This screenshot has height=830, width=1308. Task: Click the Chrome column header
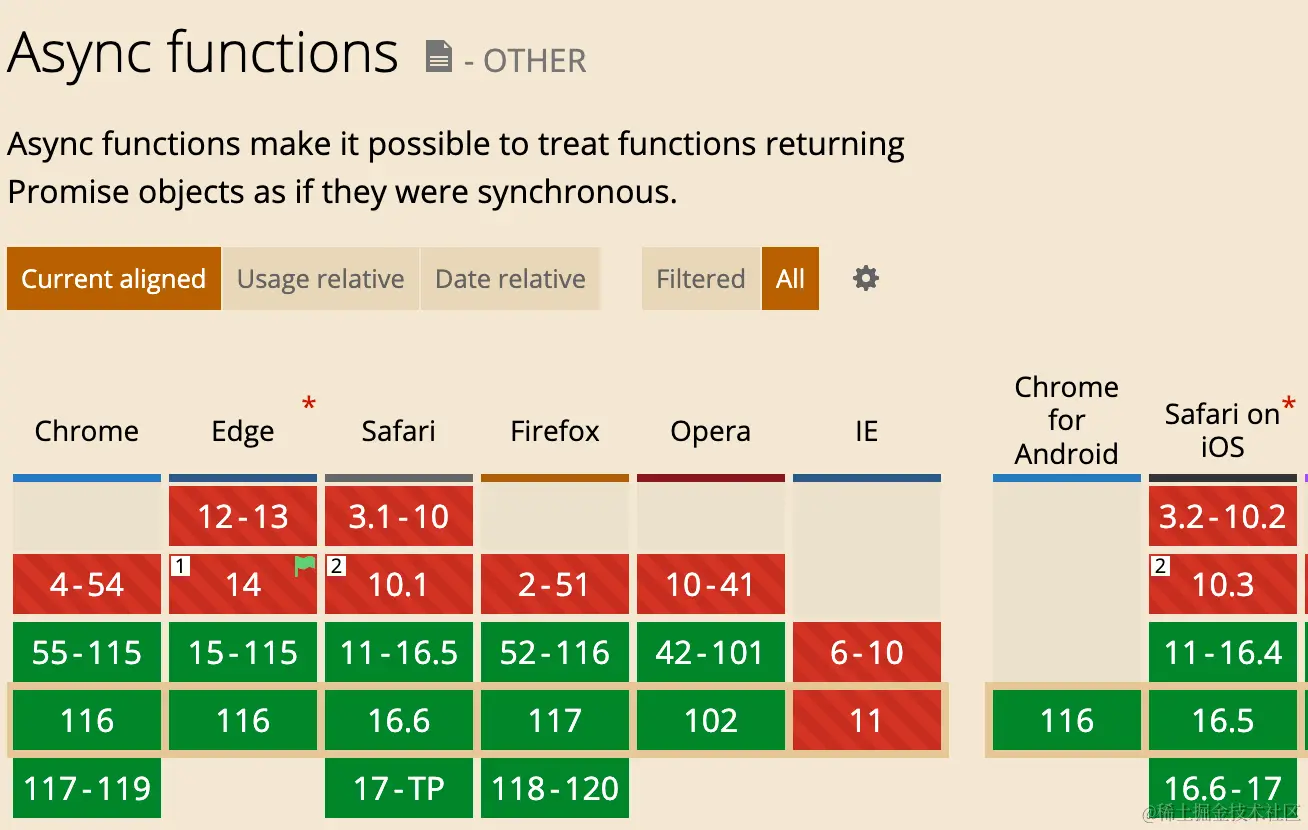87,431
